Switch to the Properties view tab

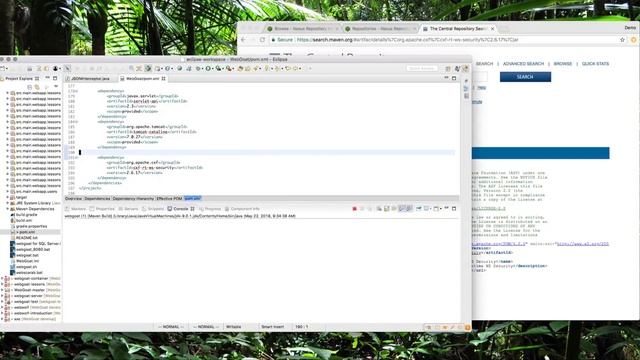(x=102, y=209)
